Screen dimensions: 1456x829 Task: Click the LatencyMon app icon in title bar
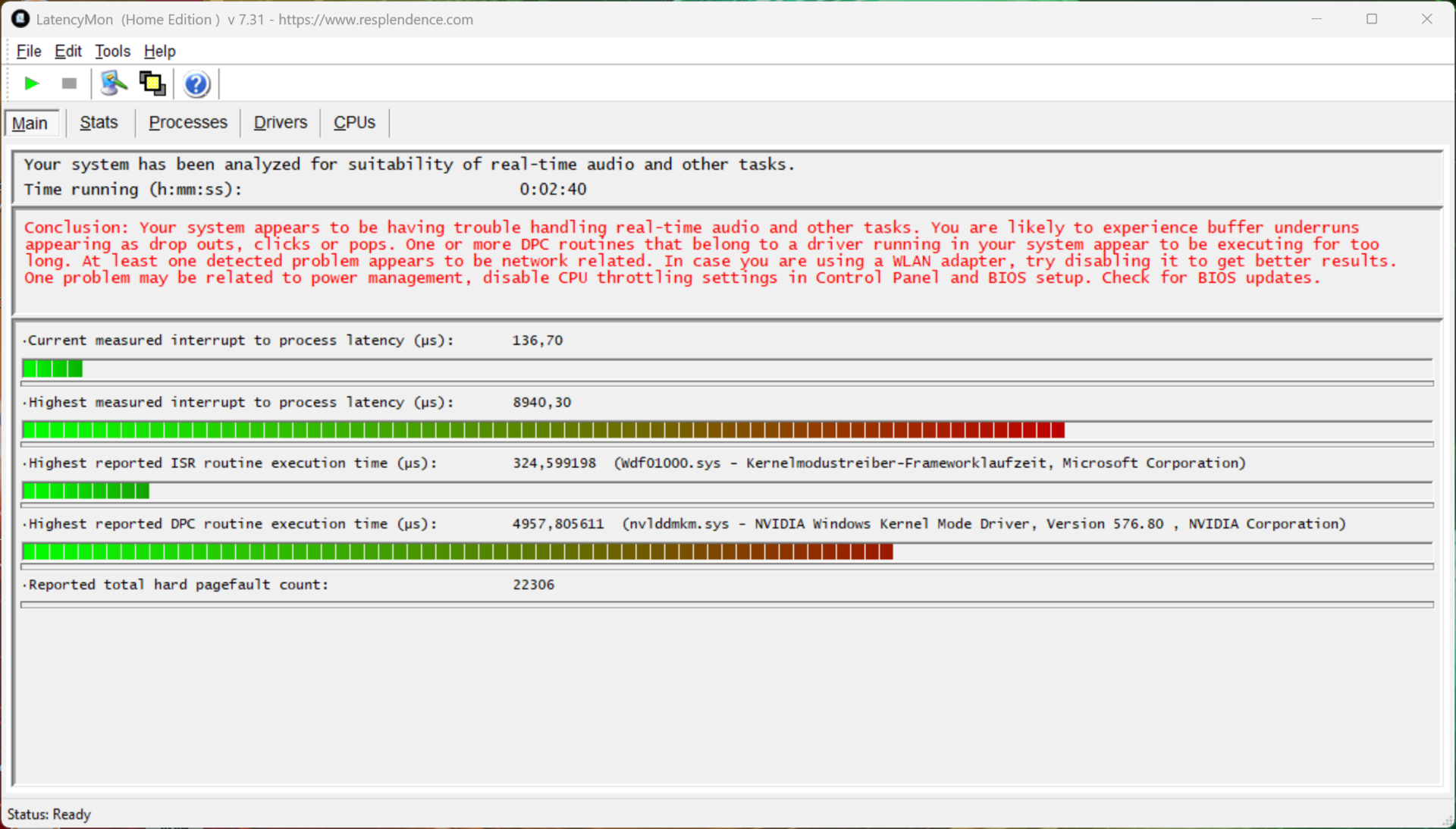click(x=20, y=19)
